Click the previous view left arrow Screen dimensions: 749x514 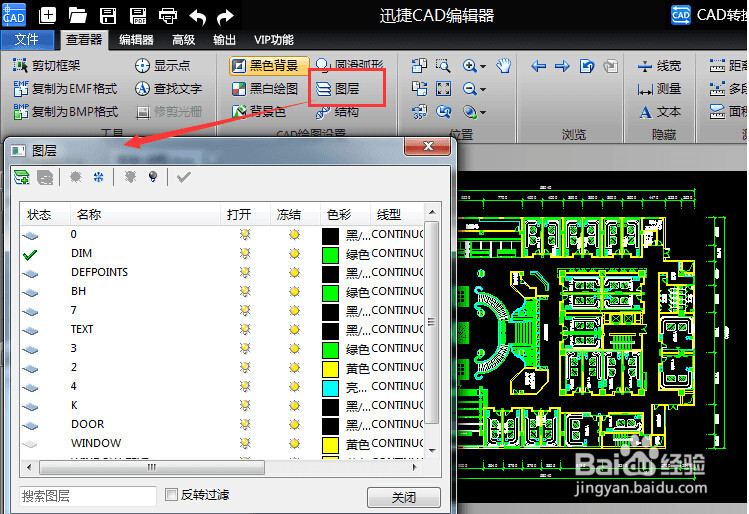click(x=538, y=66)
